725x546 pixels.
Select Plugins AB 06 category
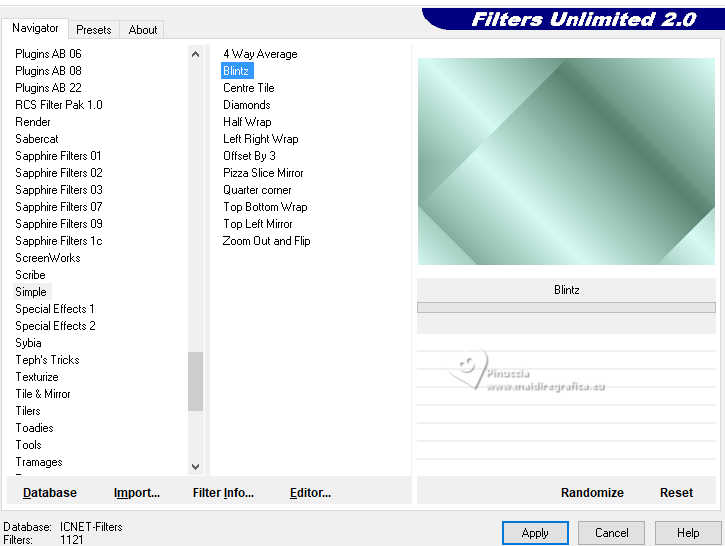click(48, 54)
